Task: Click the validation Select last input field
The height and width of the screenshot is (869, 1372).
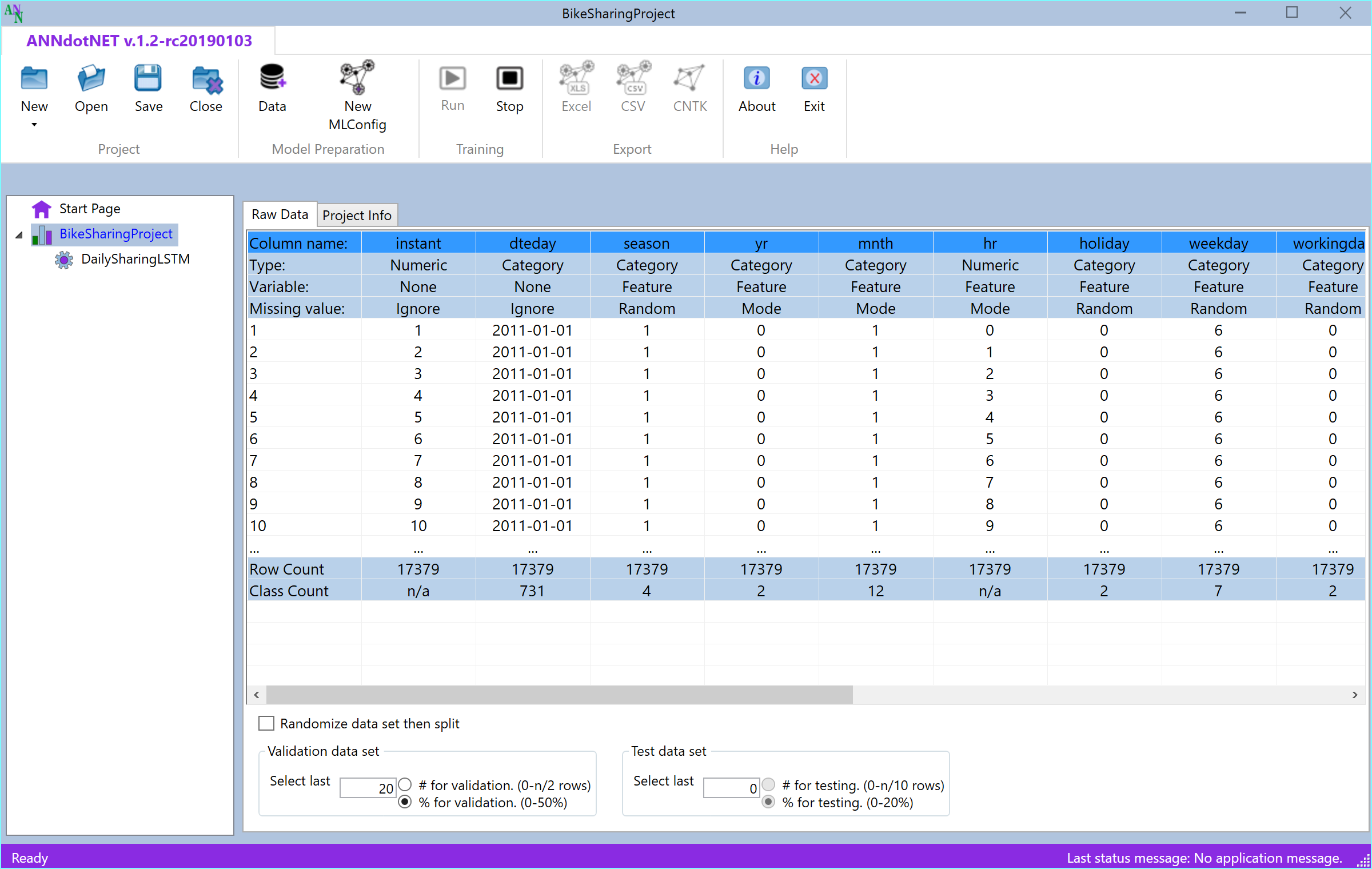Action: pos(368,788)
